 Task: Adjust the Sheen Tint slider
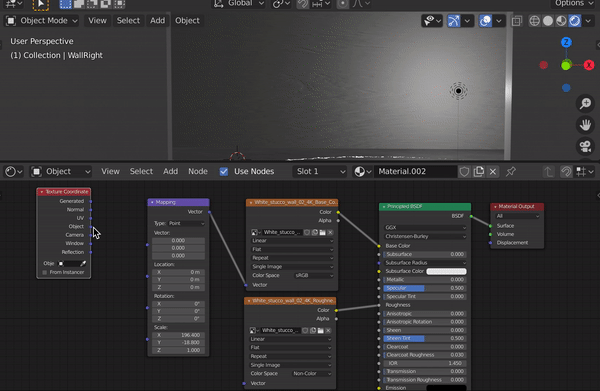tap(425, 338)
